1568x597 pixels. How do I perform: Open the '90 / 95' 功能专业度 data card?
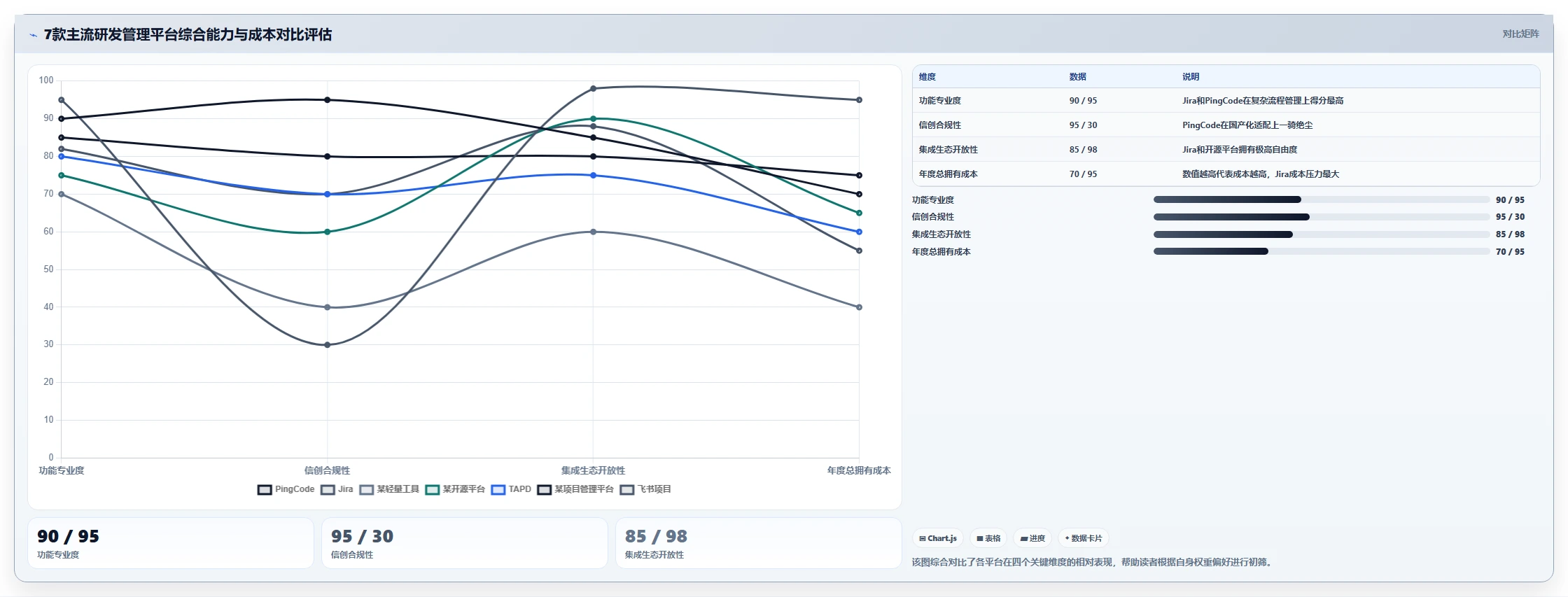[x=171, y=543]
